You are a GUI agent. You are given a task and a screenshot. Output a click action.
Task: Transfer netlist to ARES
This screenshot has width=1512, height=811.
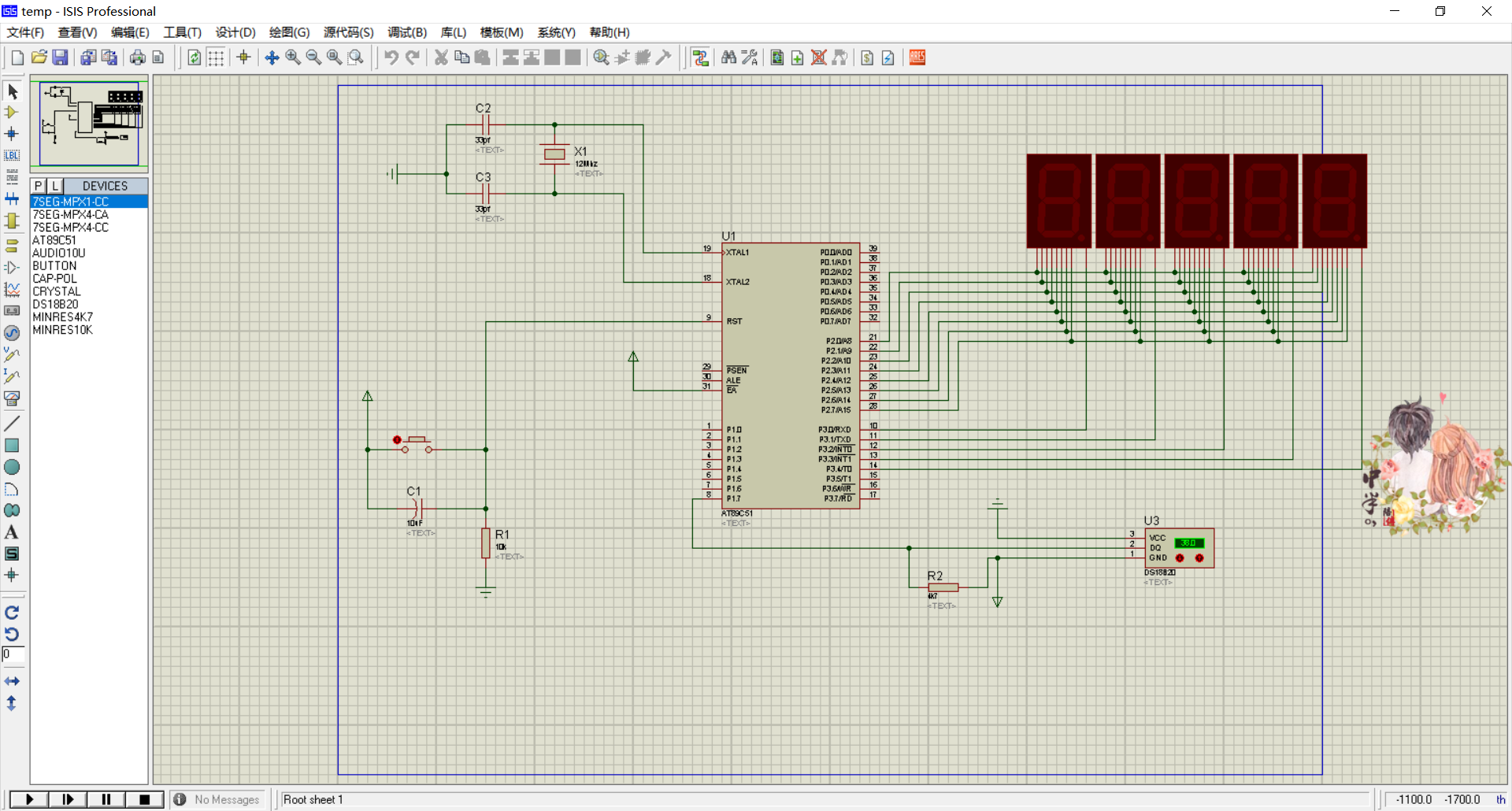point(917,57)
